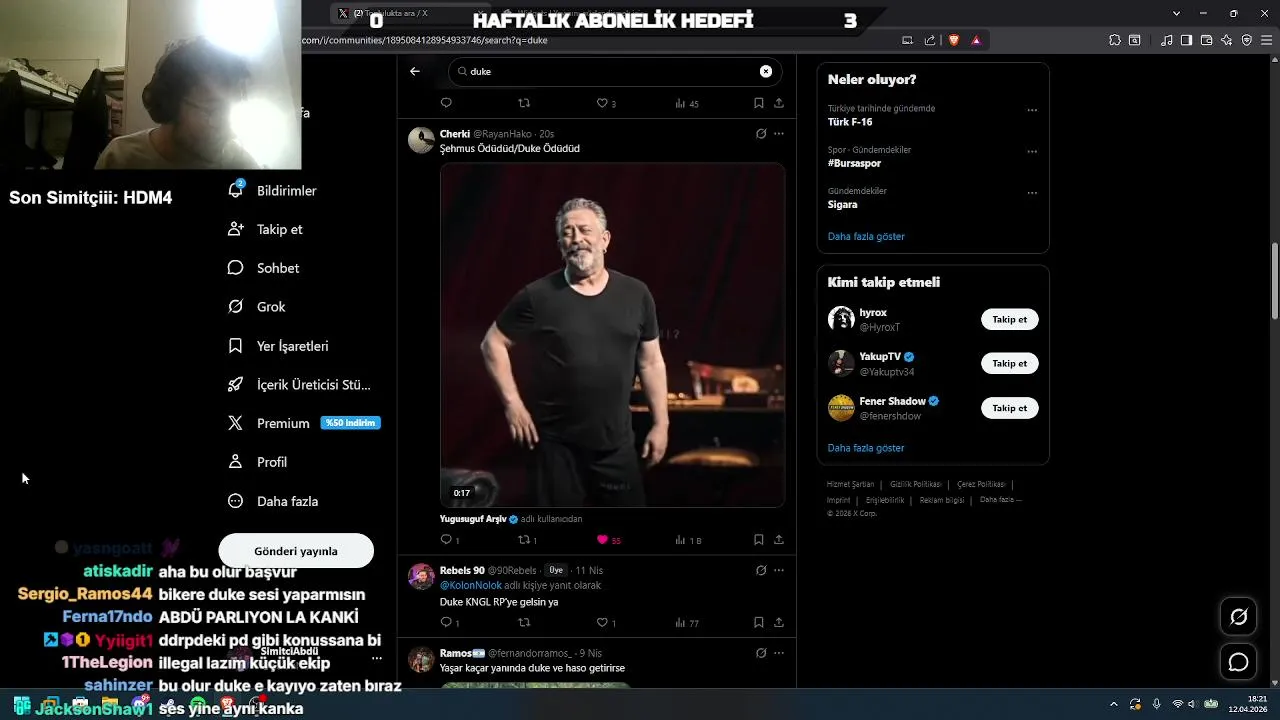Viewport: 1280px width, 720px height.
Task: Expand the Daha fazla sidebar menu
Action: tap(273, 501)
